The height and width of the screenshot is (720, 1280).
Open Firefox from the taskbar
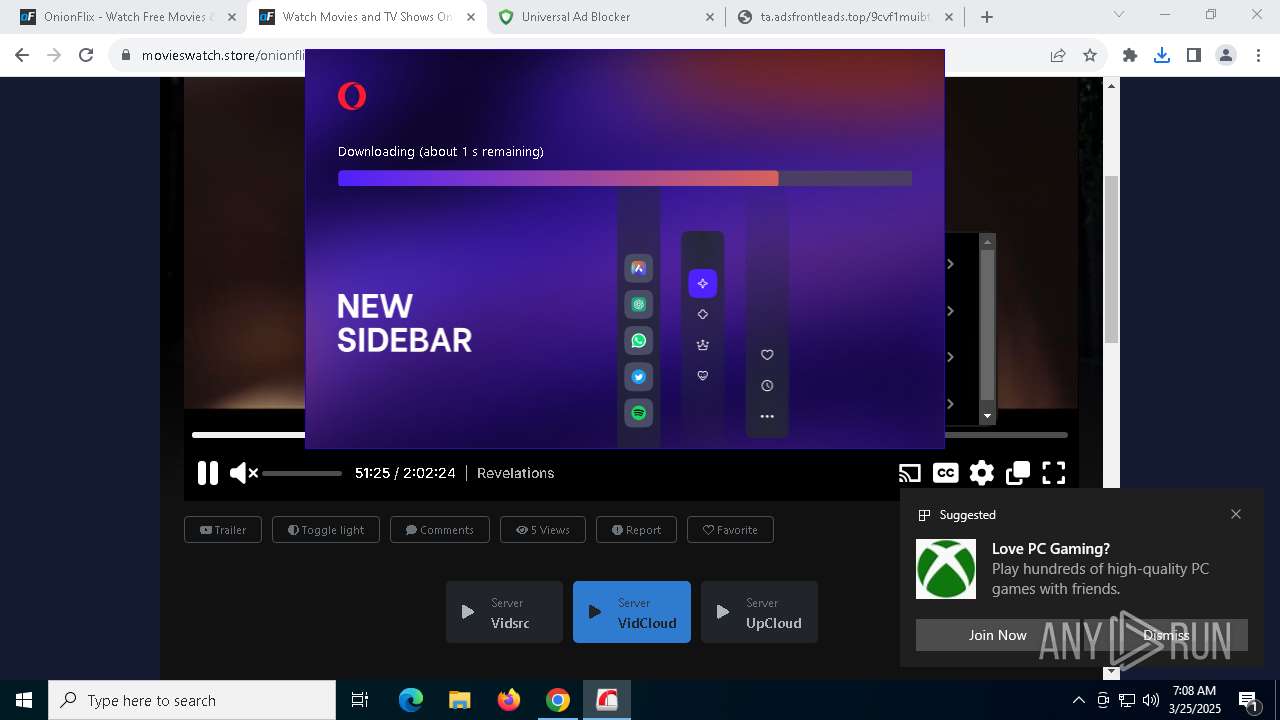[x=509, y=700]
